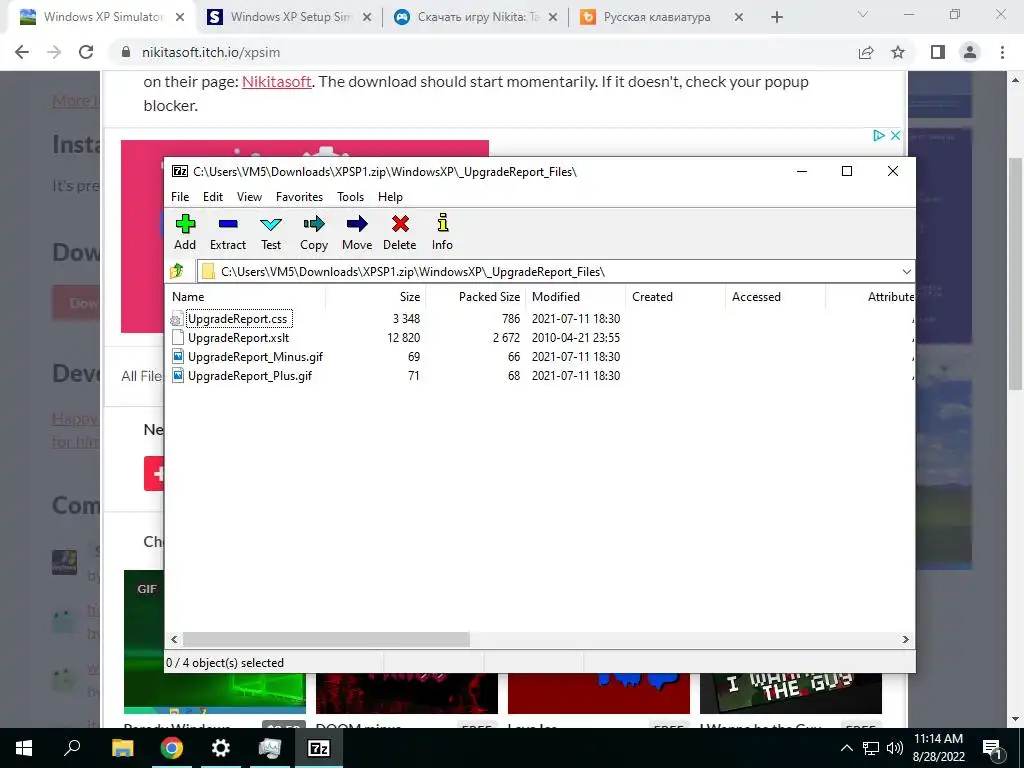This screenshot has height=768, width=1024.
Task: Open the Tools menu in 7-Zip
Action: pos(350,197)
